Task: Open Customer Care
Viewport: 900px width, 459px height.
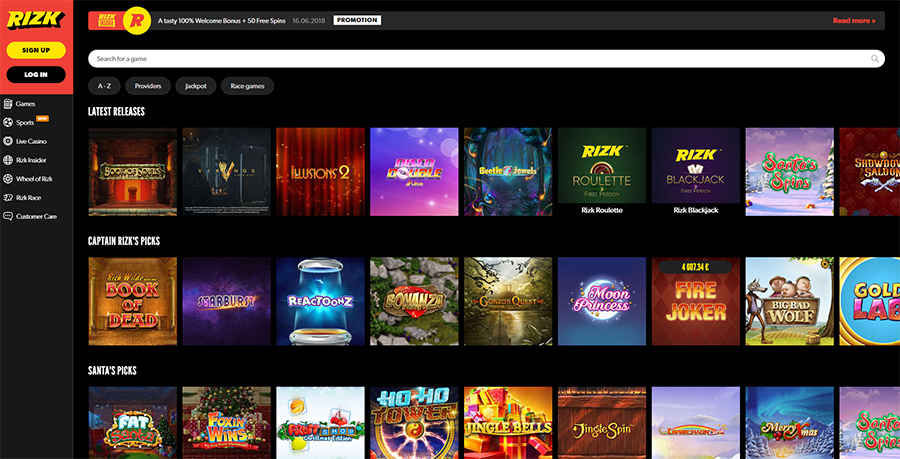Action: coord(37,216)
